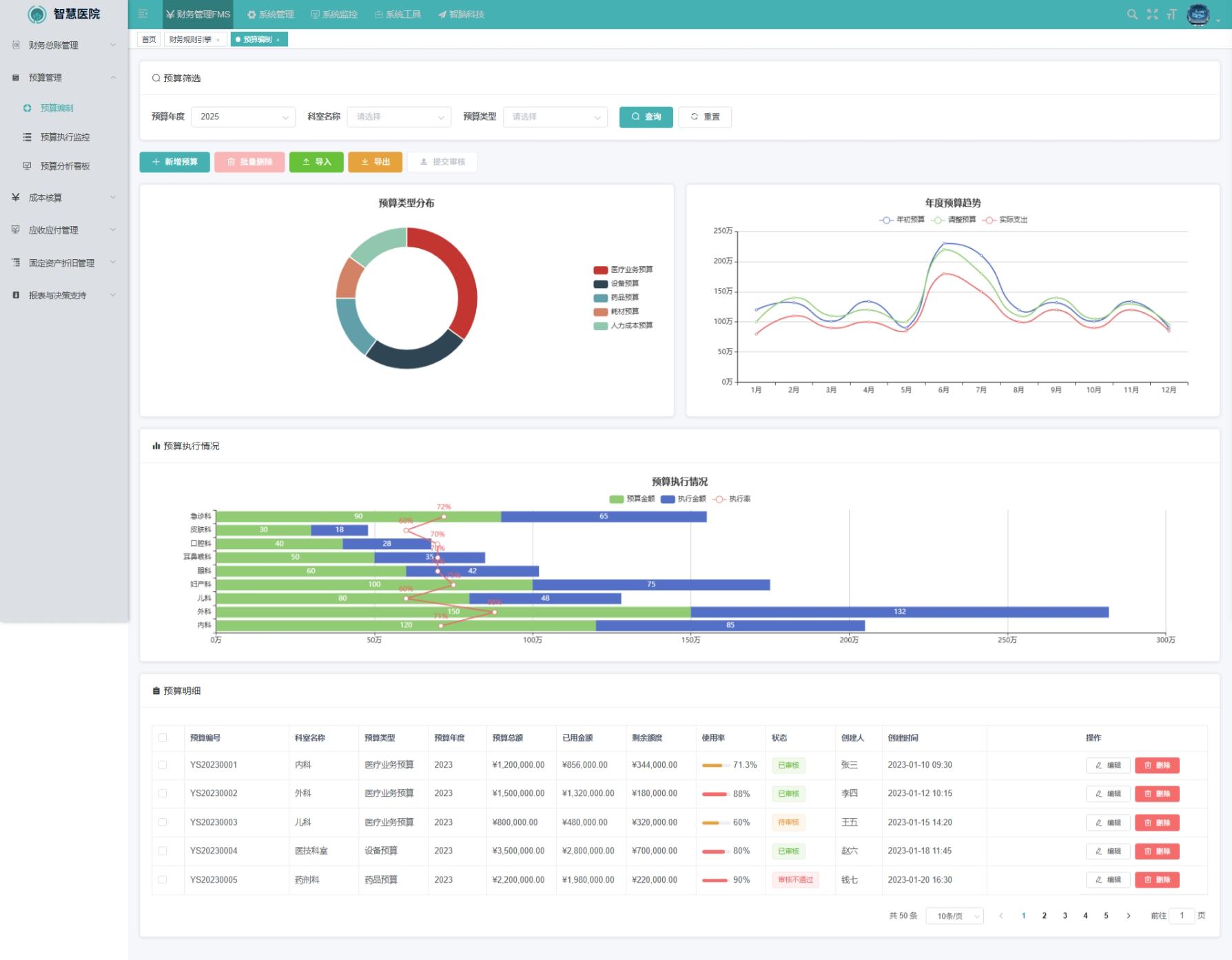The width and height of the screenshot is (1232, 960).
Task: Expand the 科室名称 select dropdown
Action: 399,117
